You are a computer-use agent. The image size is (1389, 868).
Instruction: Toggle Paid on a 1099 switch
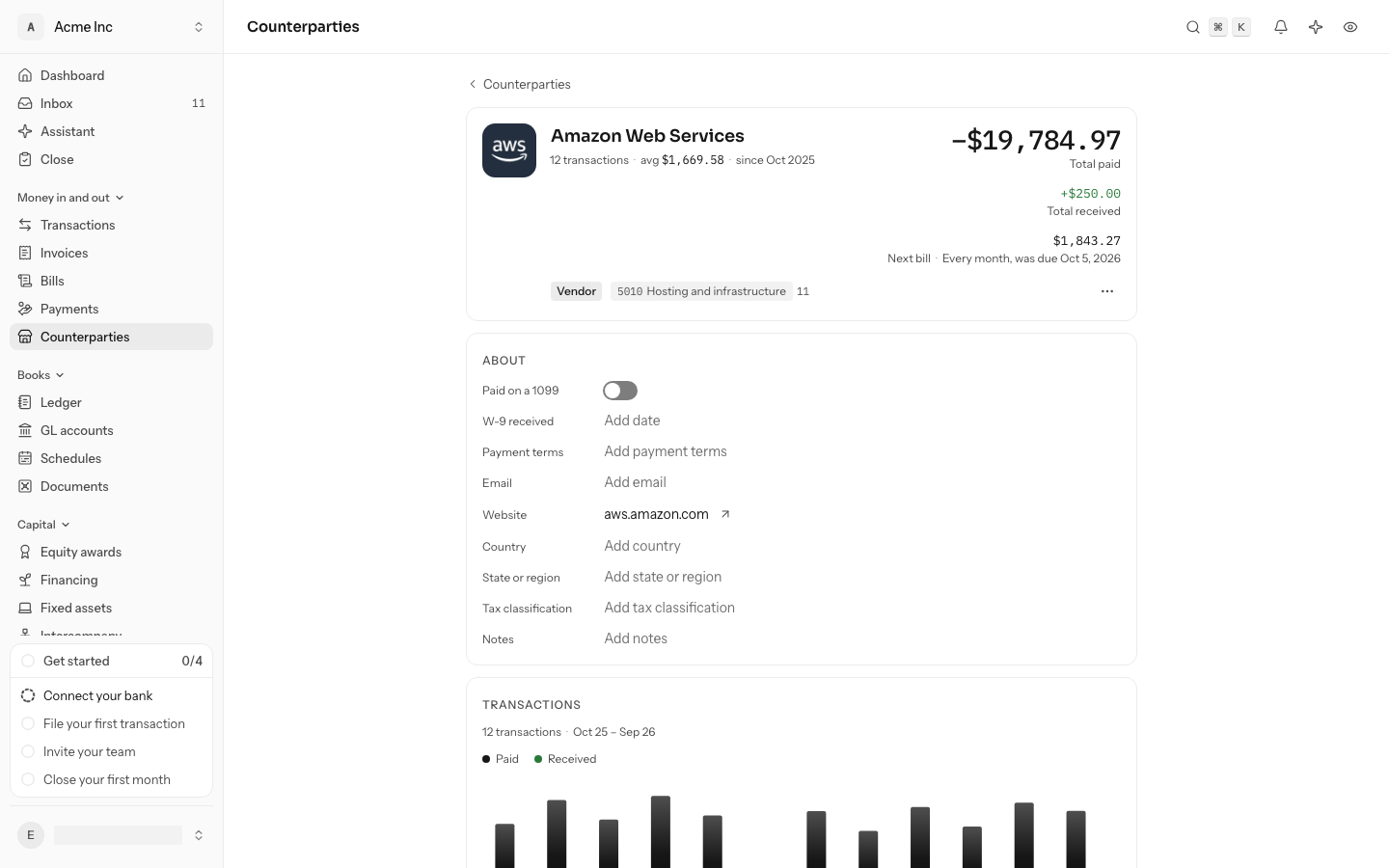point(620,391)
